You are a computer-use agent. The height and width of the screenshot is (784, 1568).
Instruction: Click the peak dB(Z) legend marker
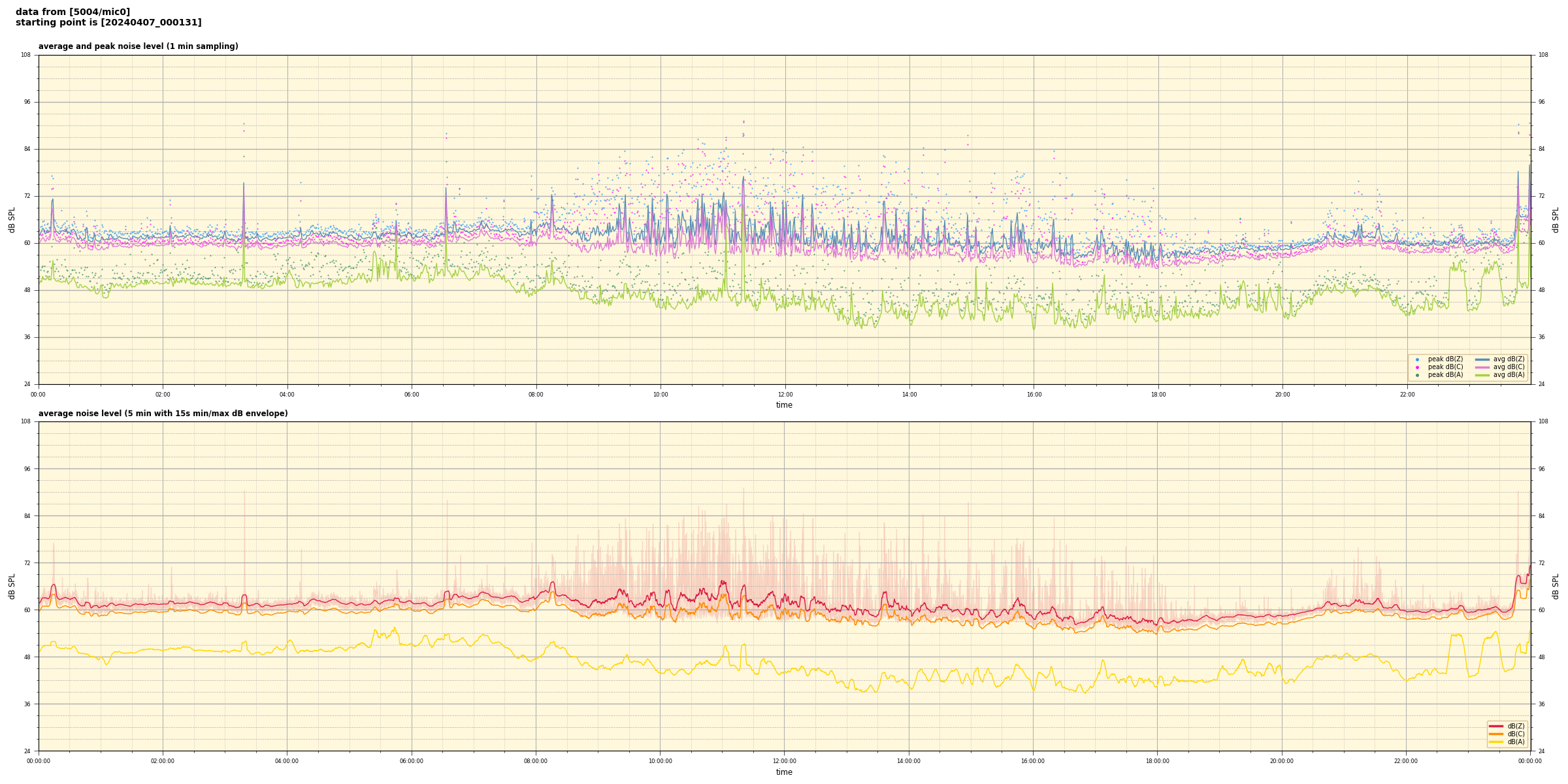[1417, 359]
